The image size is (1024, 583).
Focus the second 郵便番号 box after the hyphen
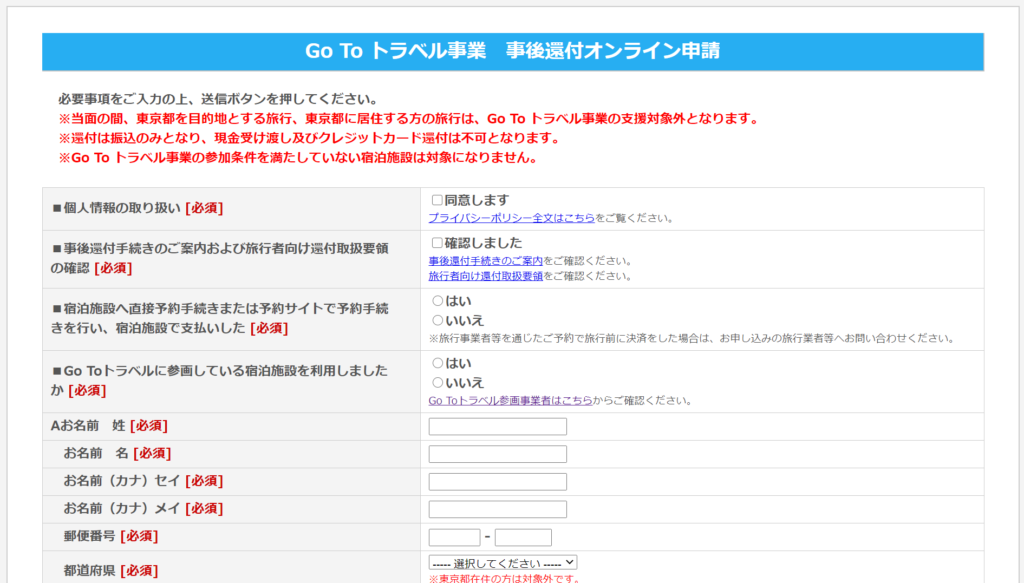523,537
